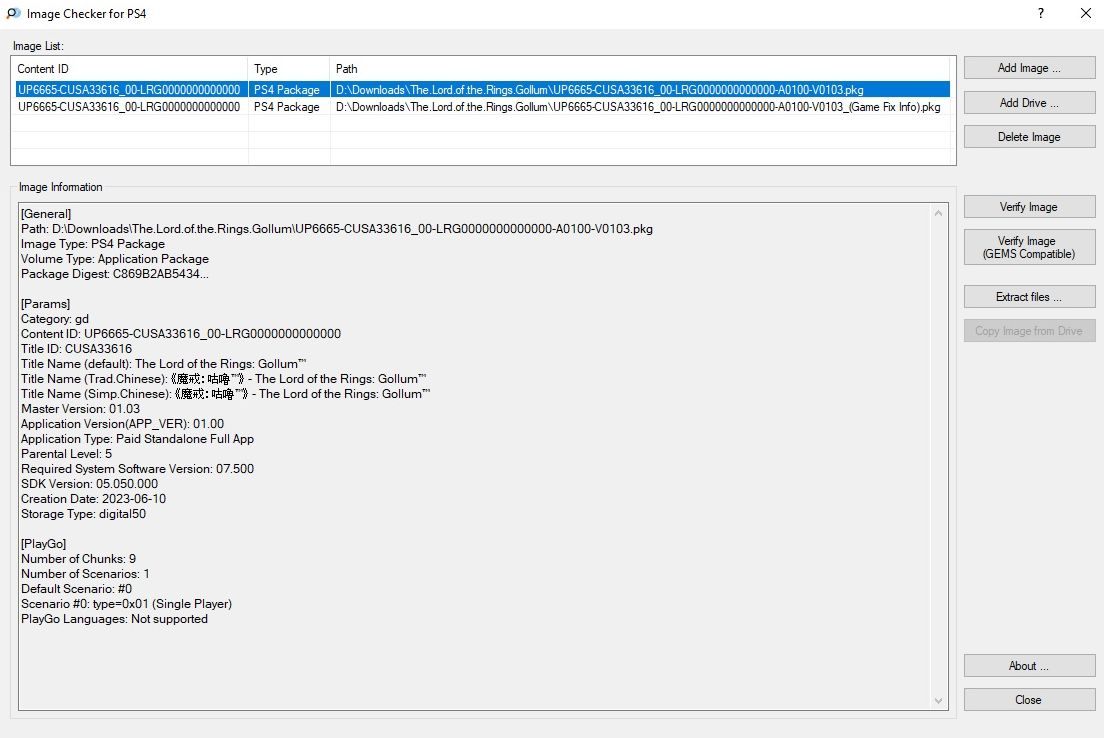The width and height of the screenshot is (1104, 738).
Task: Sort list by Content ID column header
Action: pos(130,69)
